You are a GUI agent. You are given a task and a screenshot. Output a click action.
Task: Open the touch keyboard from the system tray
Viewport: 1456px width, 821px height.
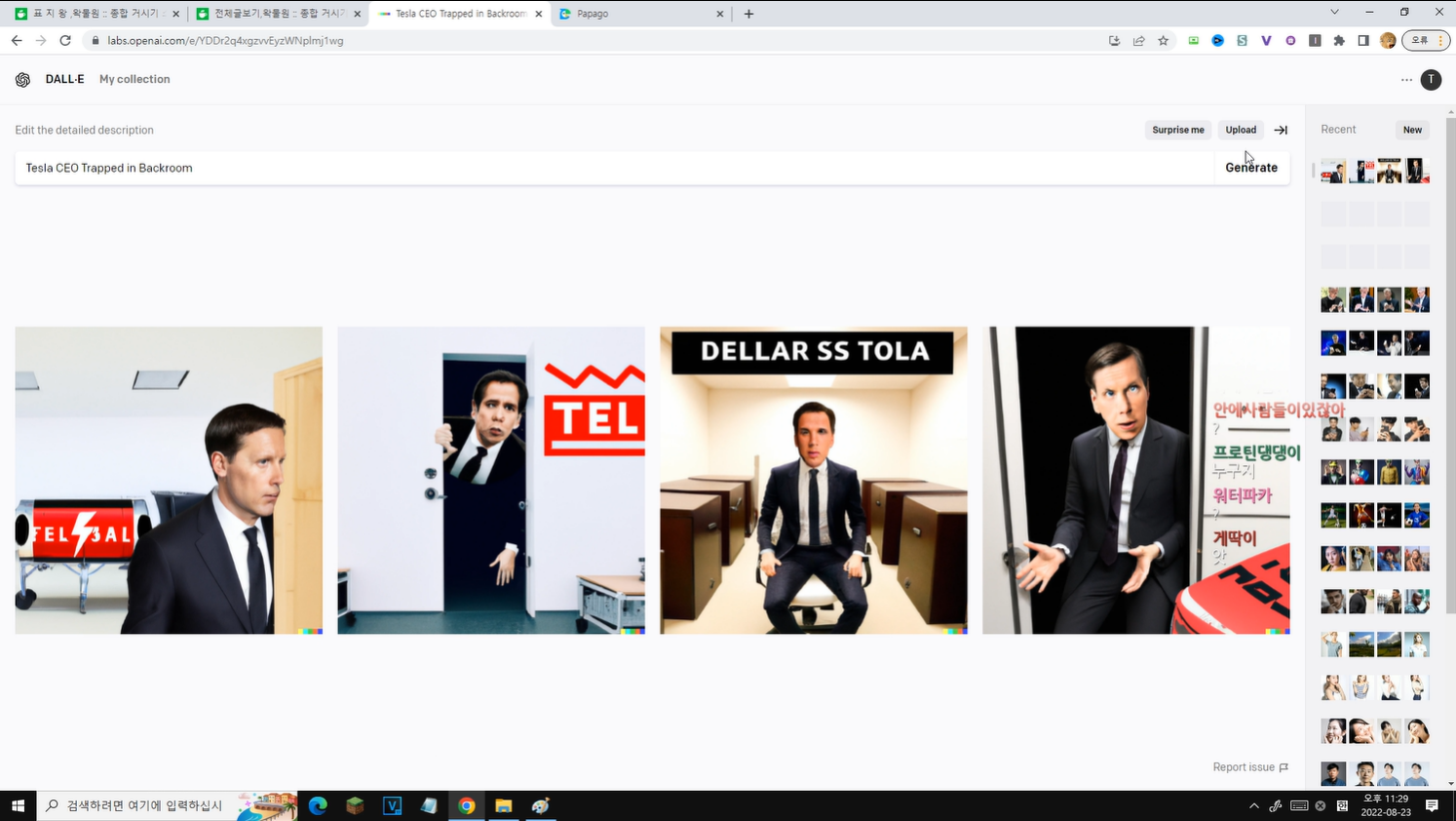[1298, 805]
